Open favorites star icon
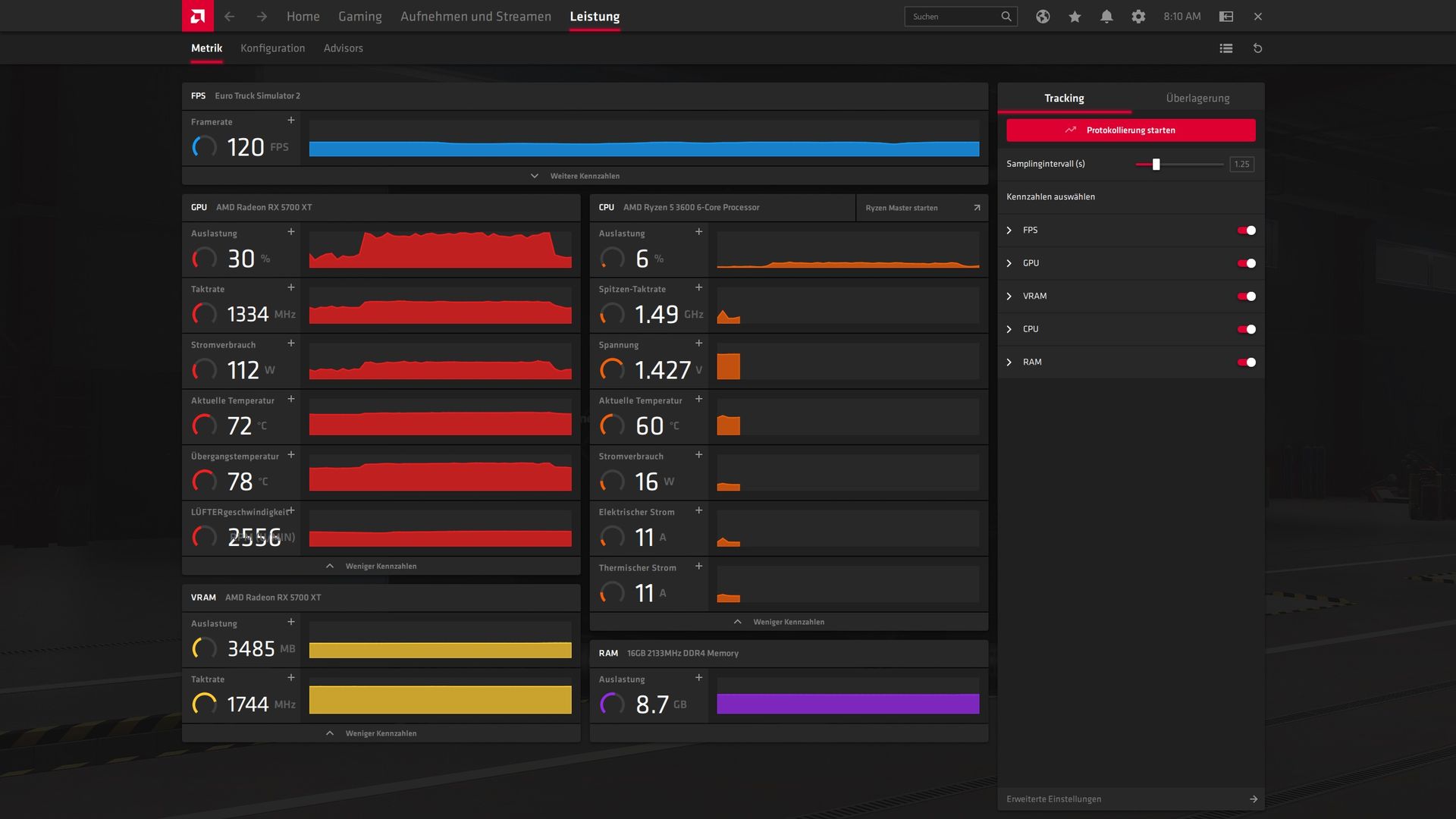 1075,17
